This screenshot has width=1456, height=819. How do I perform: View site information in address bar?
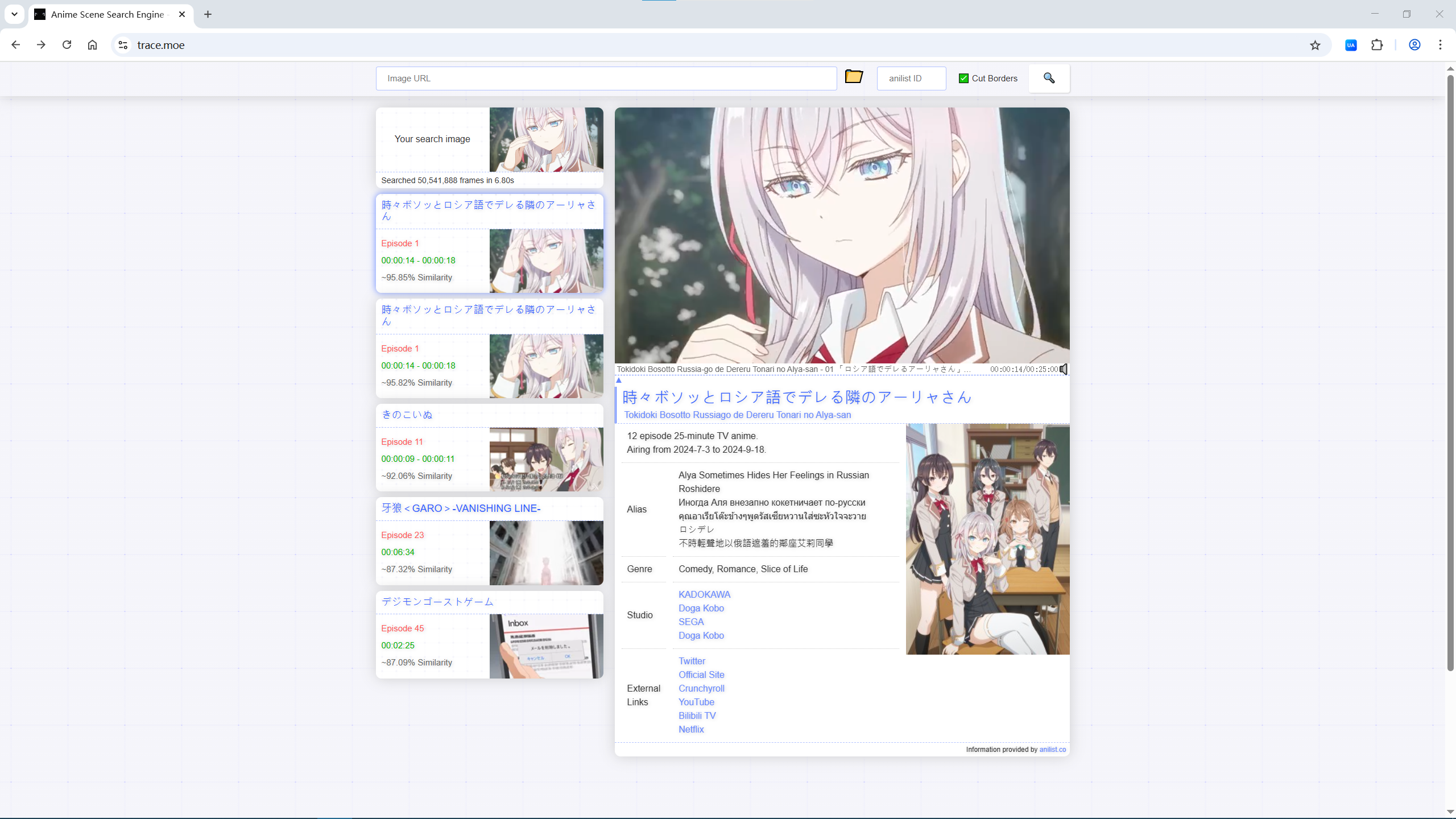click(x=123, y=45)
